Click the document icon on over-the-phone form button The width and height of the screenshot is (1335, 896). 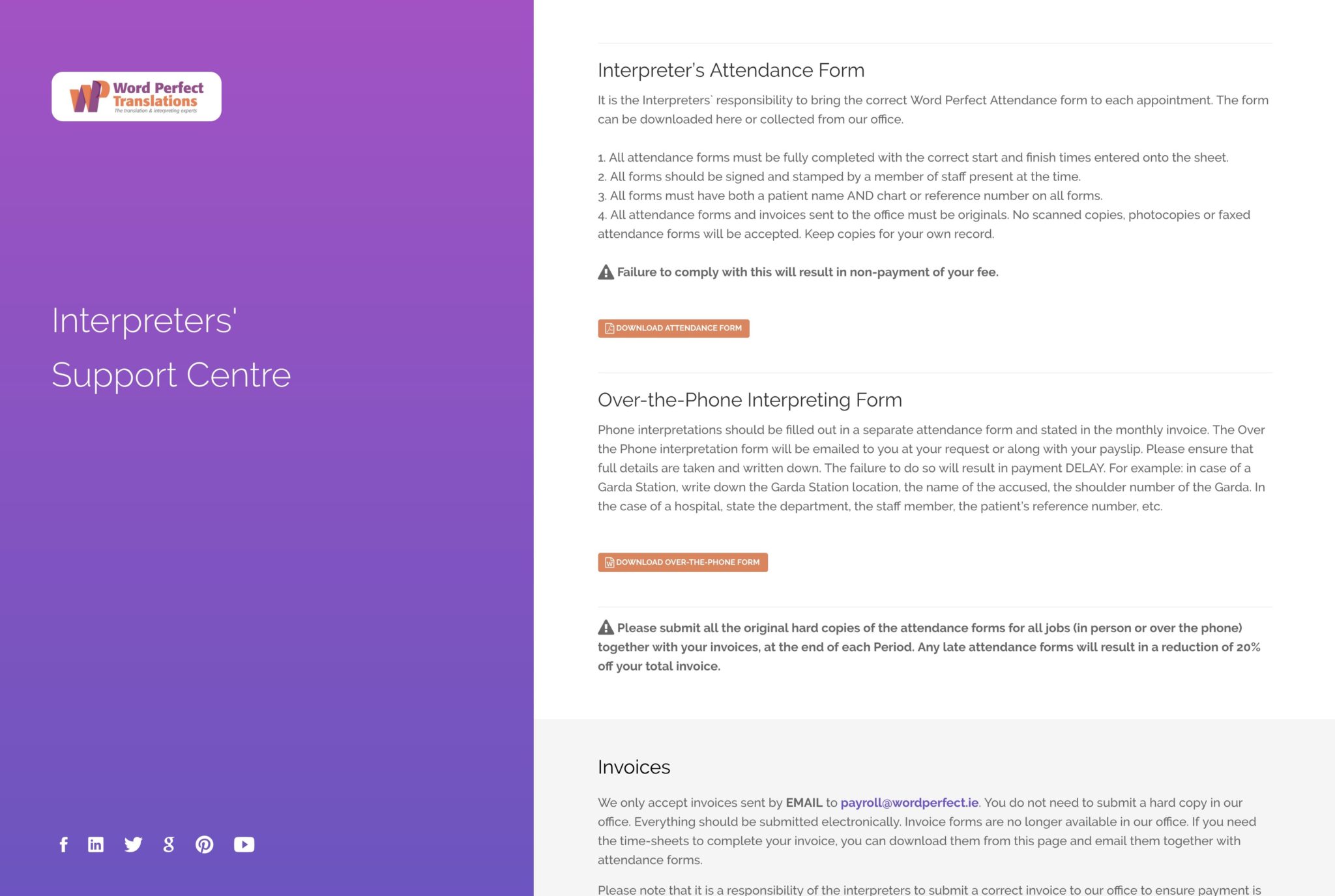pyautogui.click(x=608, y=561)
